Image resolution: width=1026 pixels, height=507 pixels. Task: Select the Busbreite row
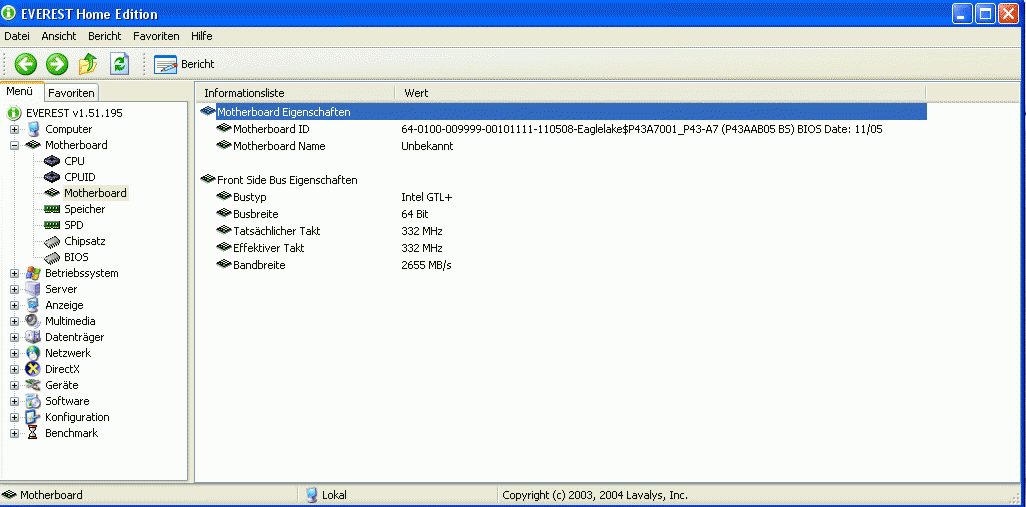(563, 214)
